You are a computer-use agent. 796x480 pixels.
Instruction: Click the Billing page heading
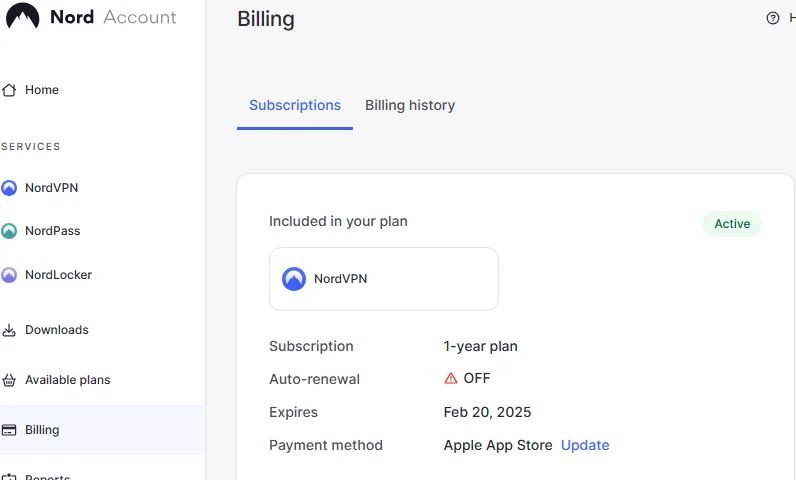point(266,19)
